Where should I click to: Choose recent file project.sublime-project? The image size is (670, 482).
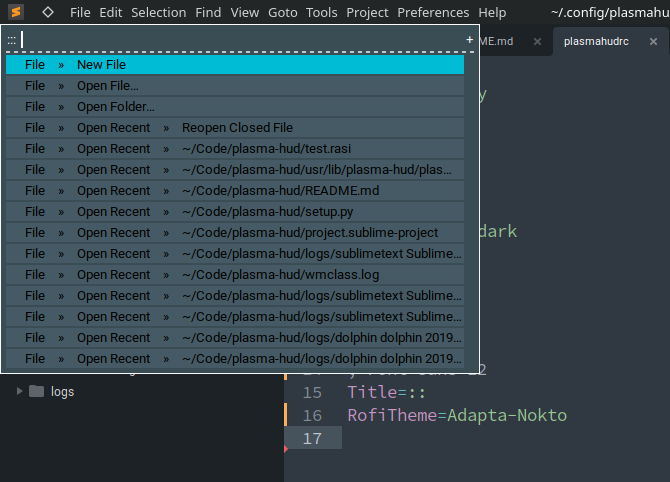[x=235, y=232]
